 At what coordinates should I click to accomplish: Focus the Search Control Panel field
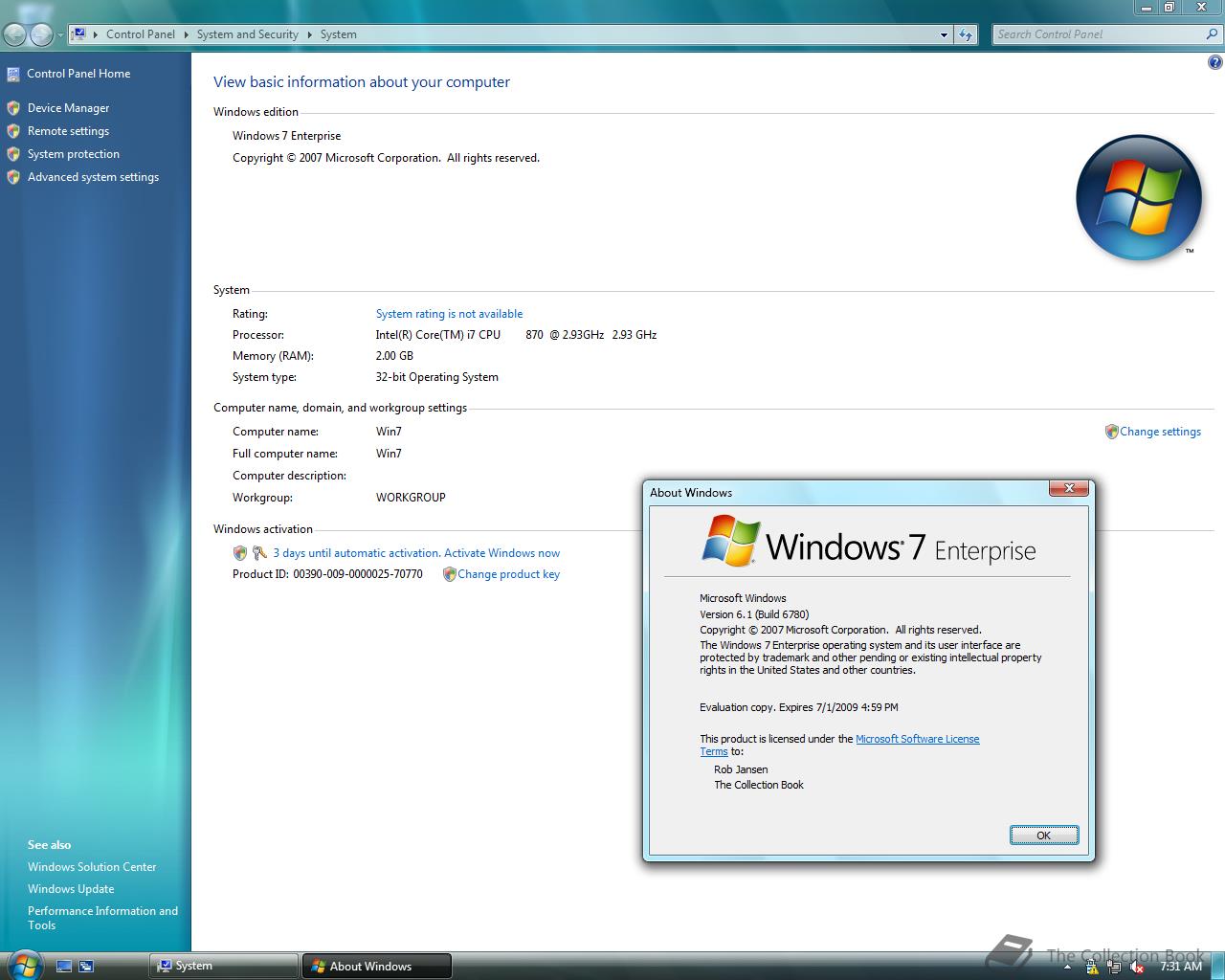[1099, 34]
